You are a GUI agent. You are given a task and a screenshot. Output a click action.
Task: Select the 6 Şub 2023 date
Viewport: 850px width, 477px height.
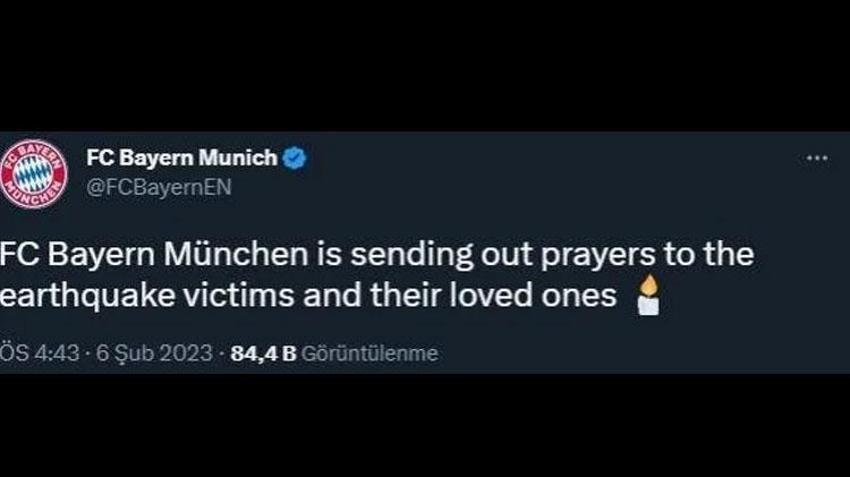(x=154, y=353)
